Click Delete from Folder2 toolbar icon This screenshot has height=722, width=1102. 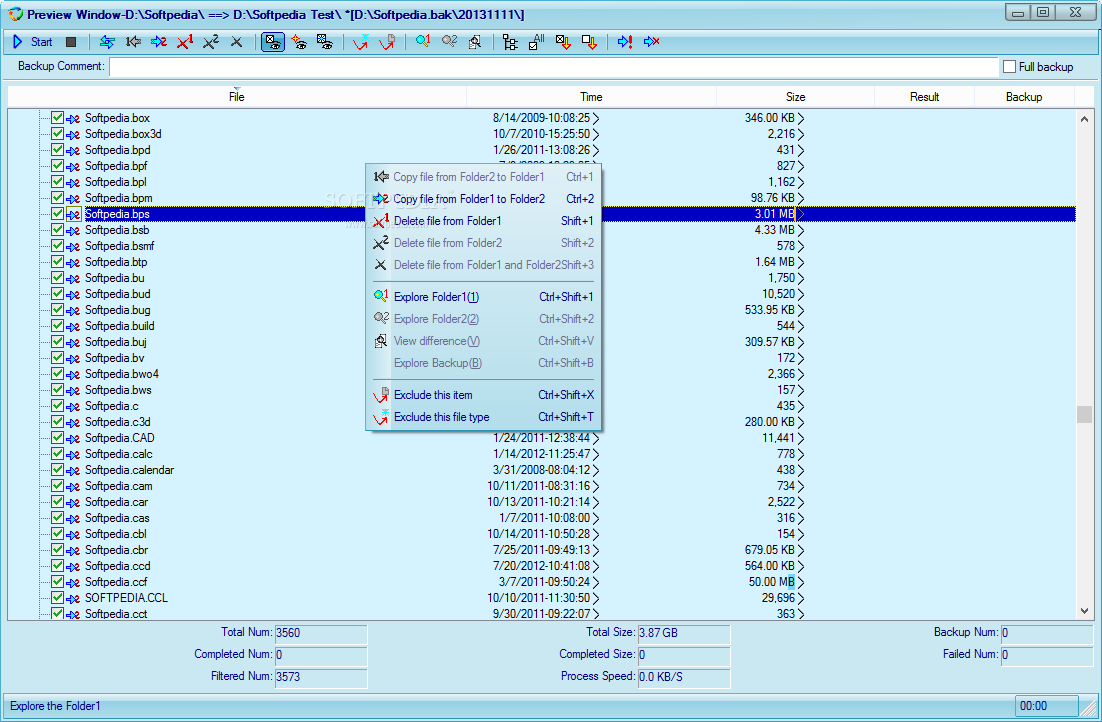211,42
